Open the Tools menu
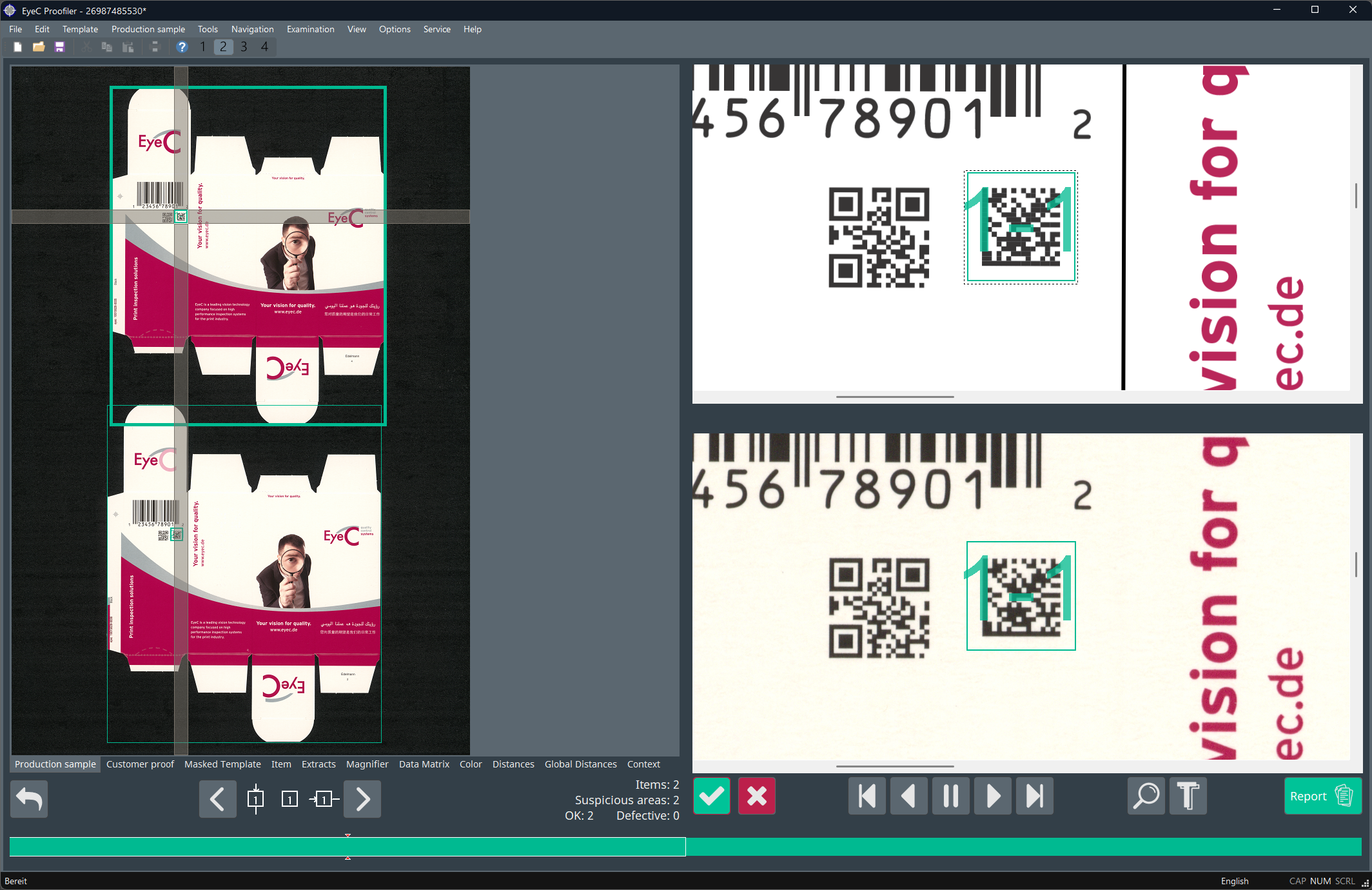1372x890 pixels. (x=208, y=29)
